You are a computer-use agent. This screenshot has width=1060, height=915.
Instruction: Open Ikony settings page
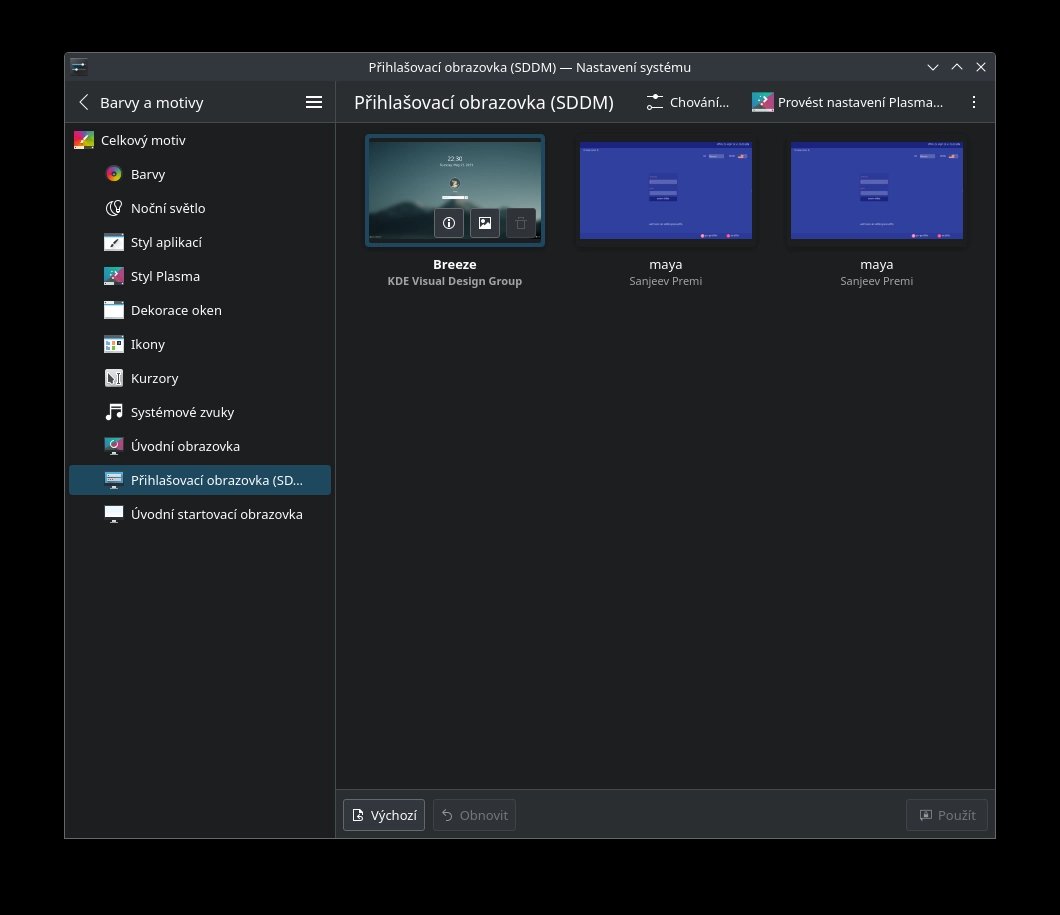(x=148, y=344)
